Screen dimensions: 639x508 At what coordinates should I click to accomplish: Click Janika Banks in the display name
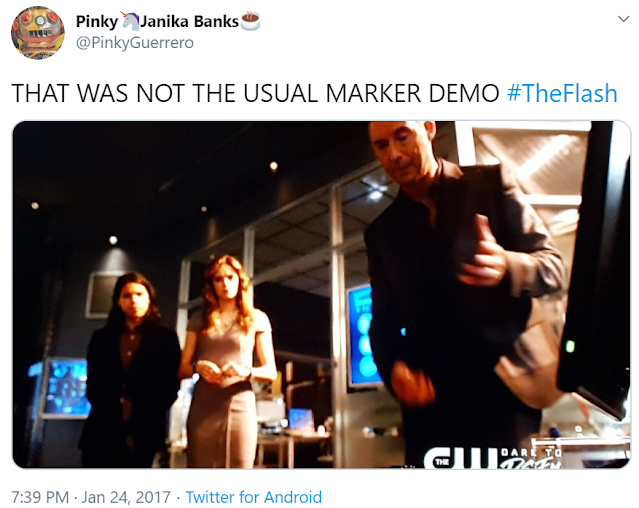click(x=189, y=22)
